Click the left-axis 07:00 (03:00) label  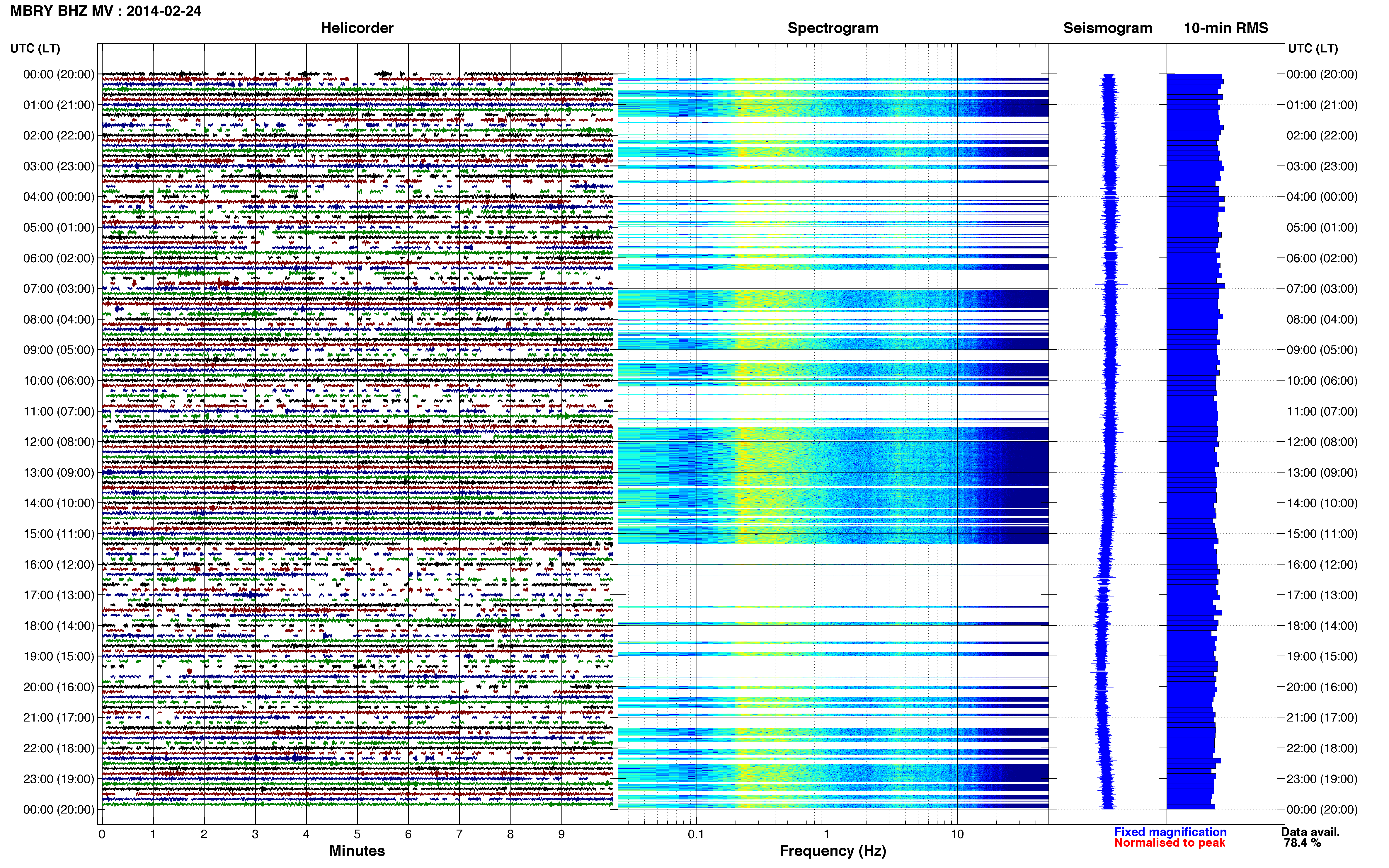[59, 288]
